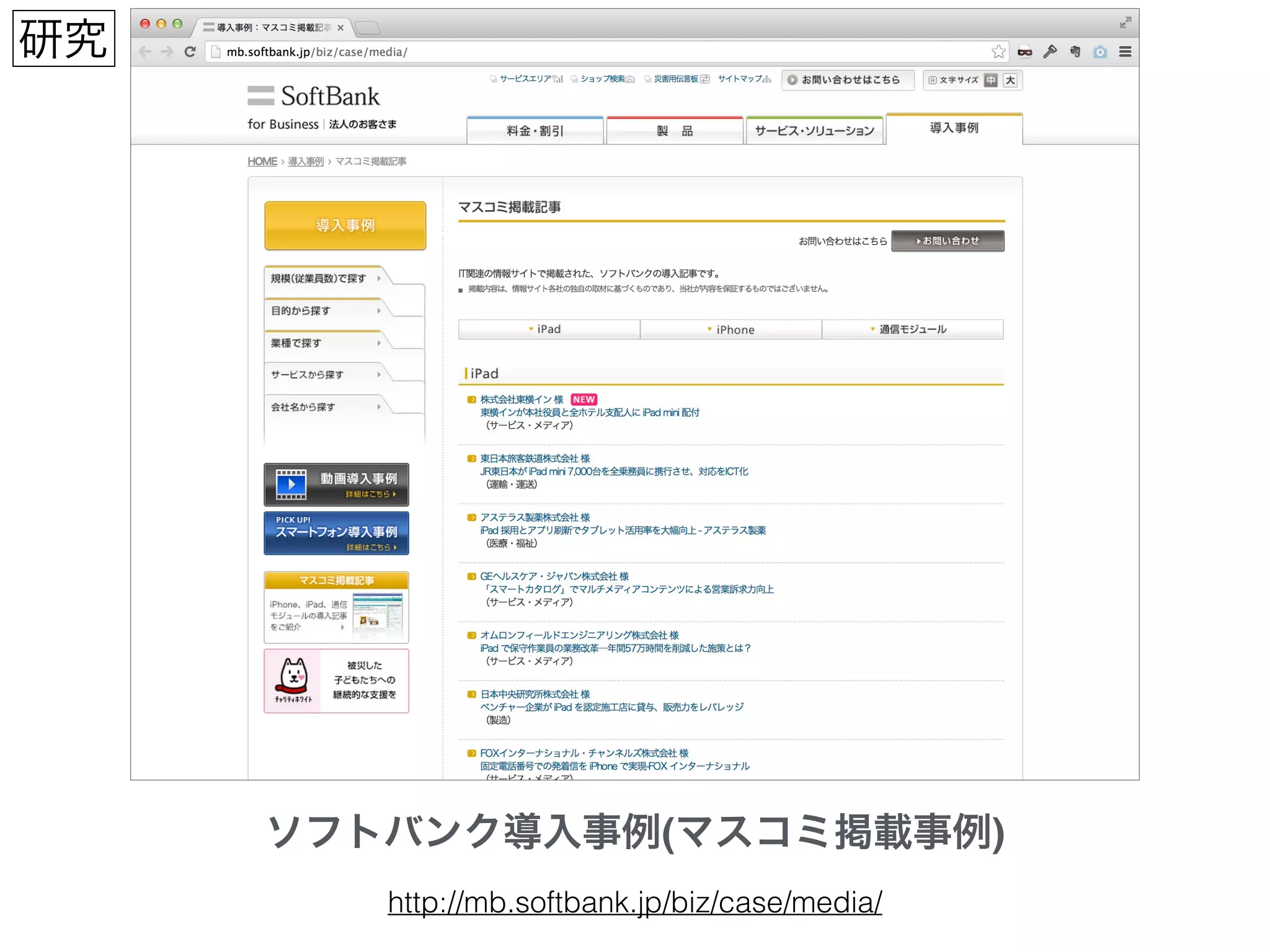1270x952 pixels.
Task: Set text size to 中
Action: pyautogui.click(x=991, y=80)
